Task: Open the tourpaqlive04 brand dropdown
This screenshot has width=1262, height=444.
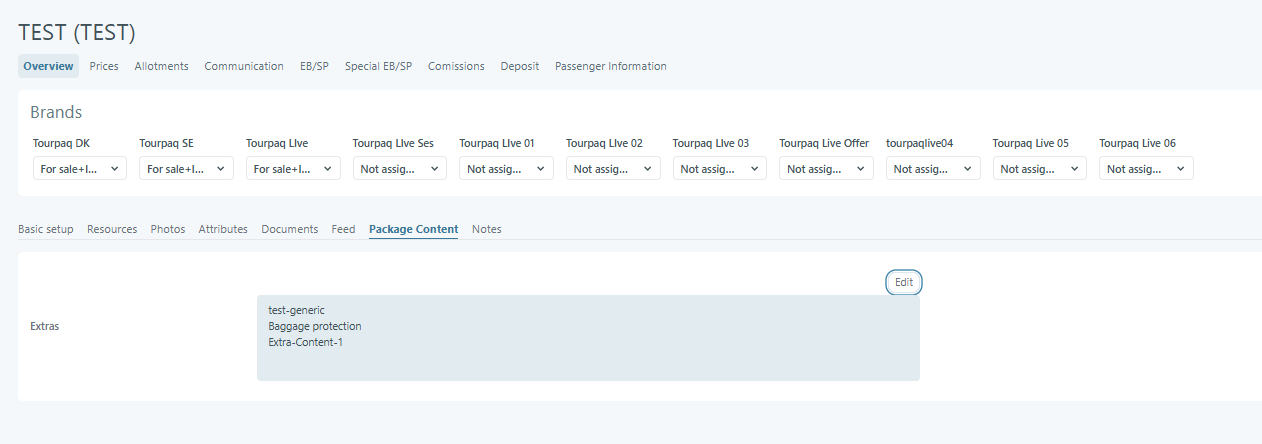Action: [x=933, y=169]
